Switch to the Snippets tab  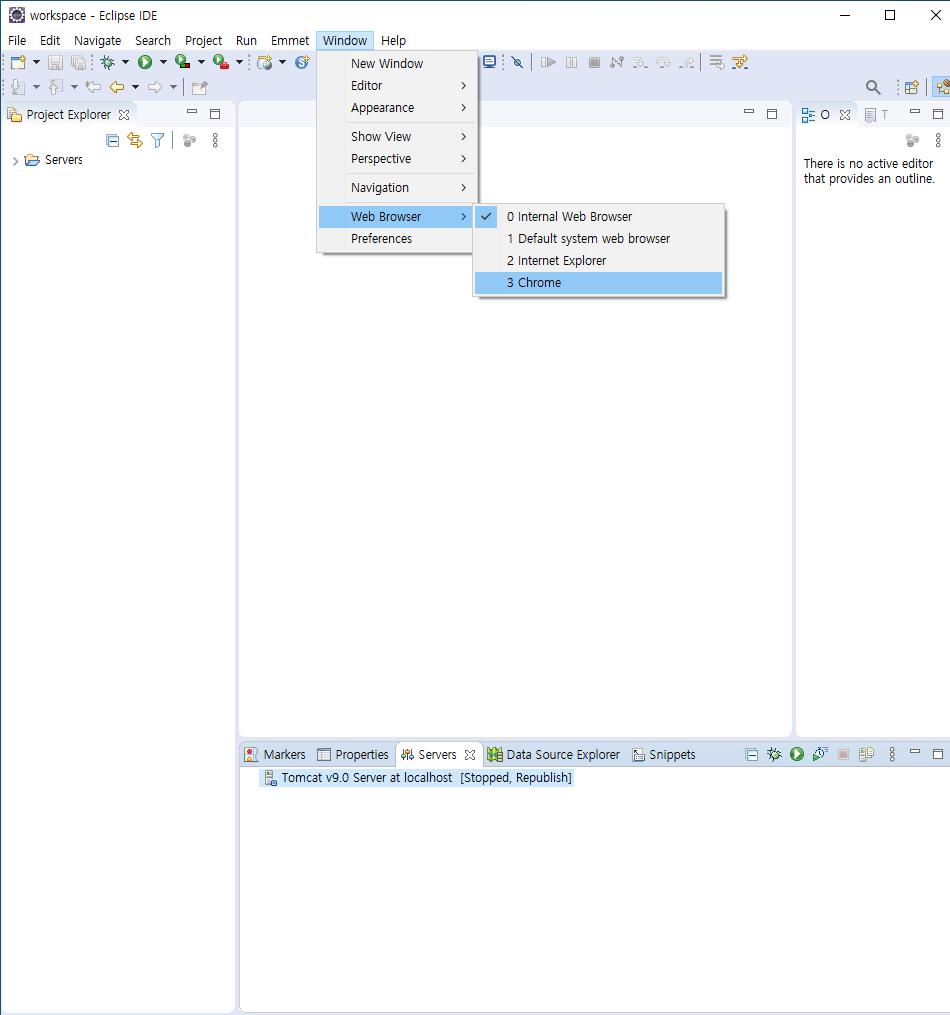(x=664, y=755)
